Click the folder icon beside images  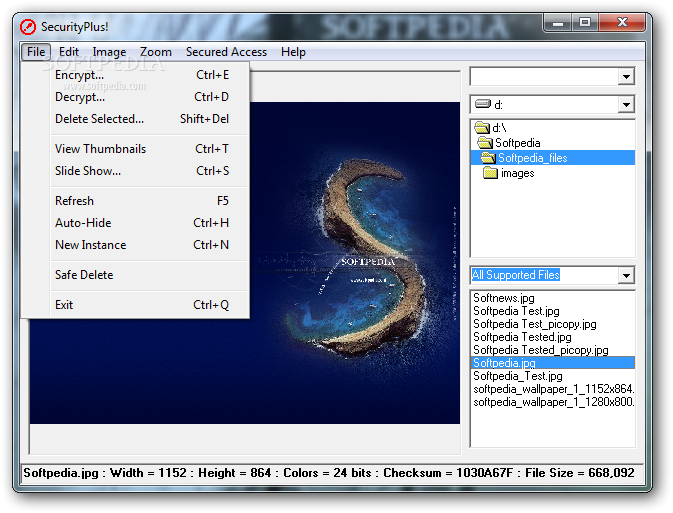491,173
